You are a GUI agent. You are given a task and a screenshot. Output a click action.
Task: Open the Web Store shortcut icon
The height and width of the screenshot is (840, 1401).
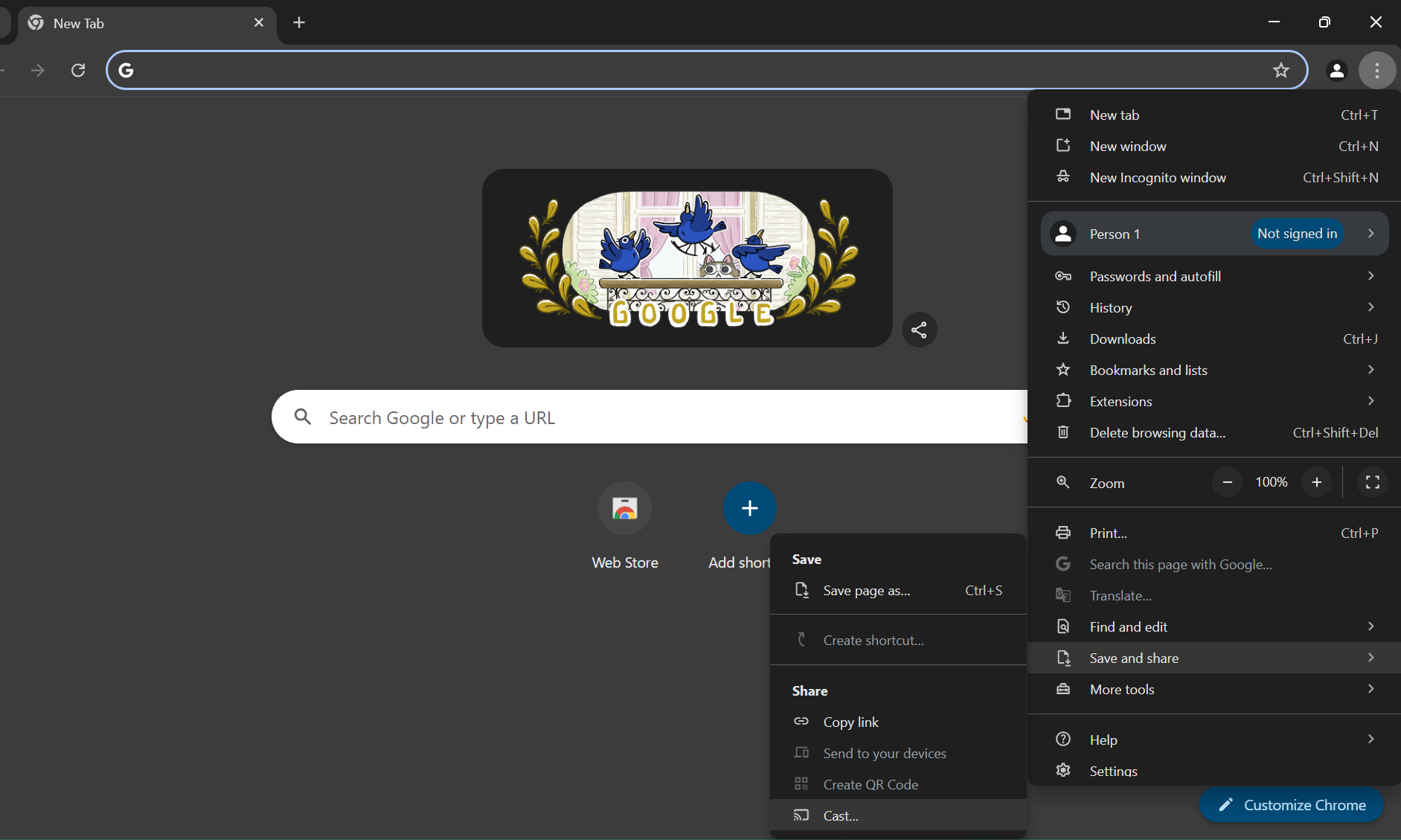click(625, 508)
